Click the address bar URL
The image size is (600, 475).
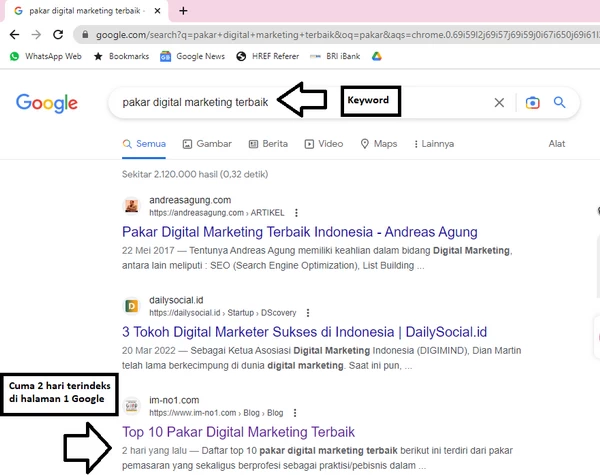(x=347, y=35)
